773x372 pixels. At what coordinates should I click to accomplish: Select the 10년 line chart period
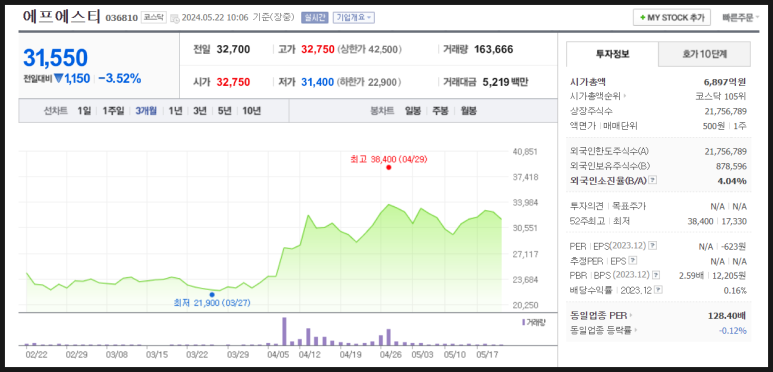coord(251,111)
